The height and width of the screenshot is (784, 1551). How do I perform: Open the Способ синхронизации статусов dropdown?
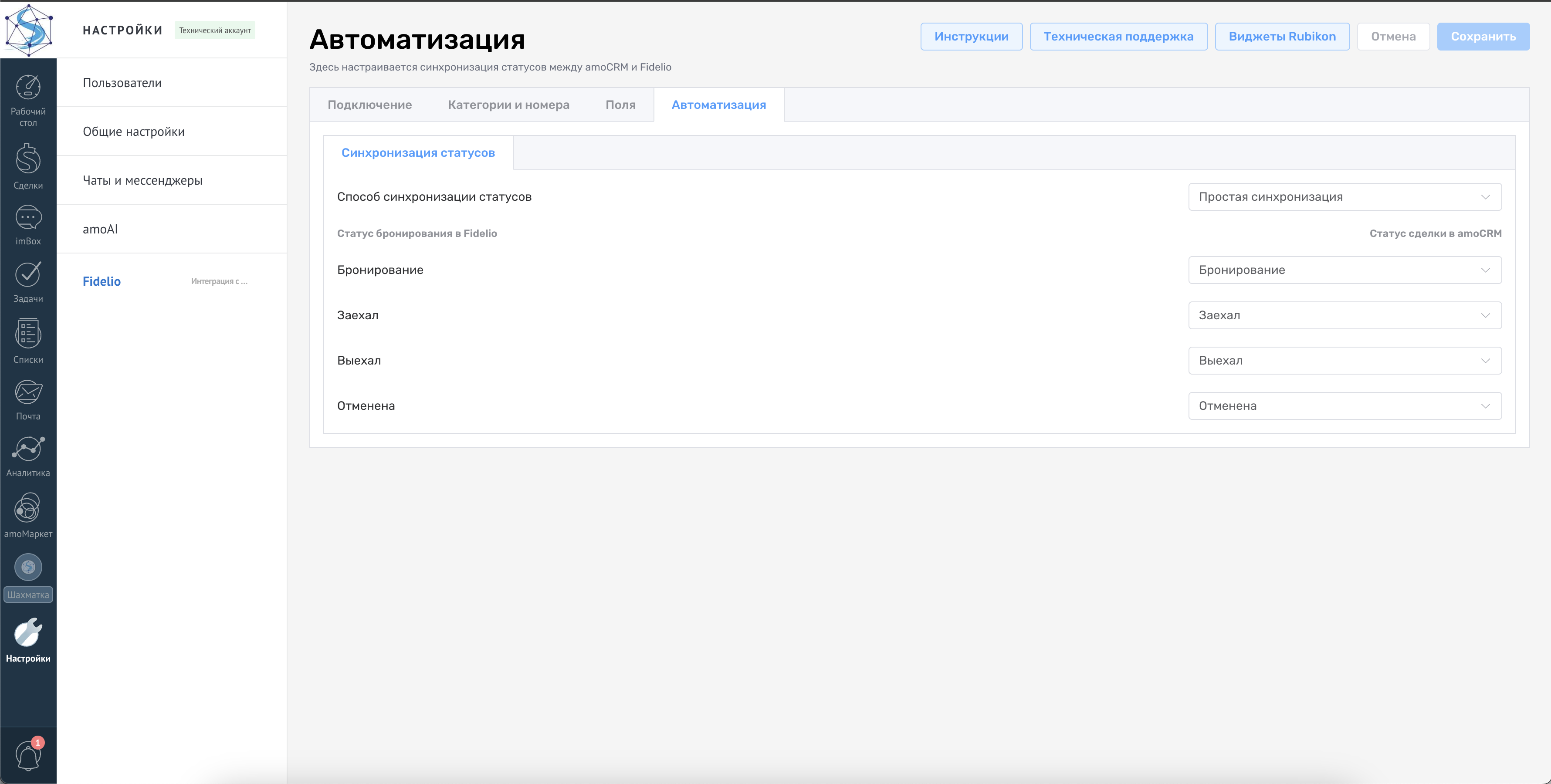coord(1344,196)
